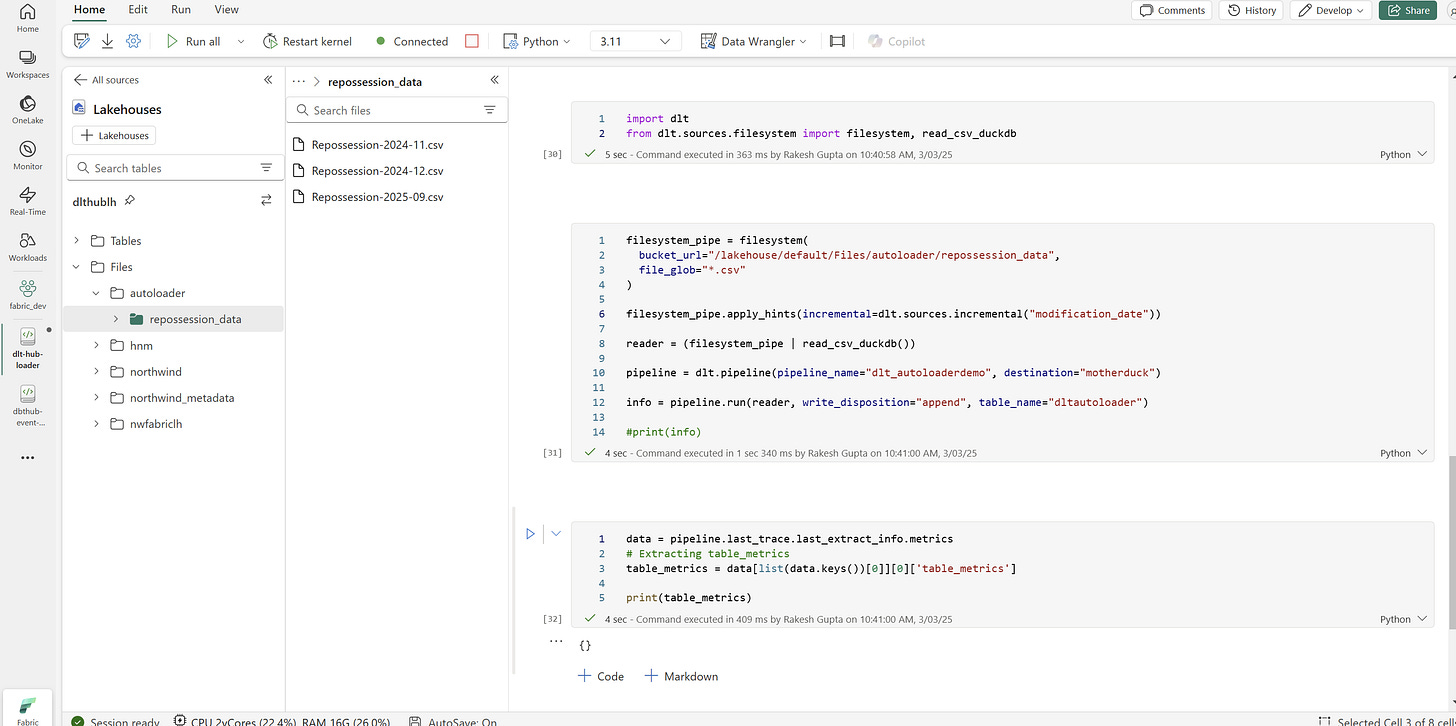Image resolution: width=1456 pixels, height=726 pixels.
Task: Open the notebook settings gear icon
Action: (133, 41)
